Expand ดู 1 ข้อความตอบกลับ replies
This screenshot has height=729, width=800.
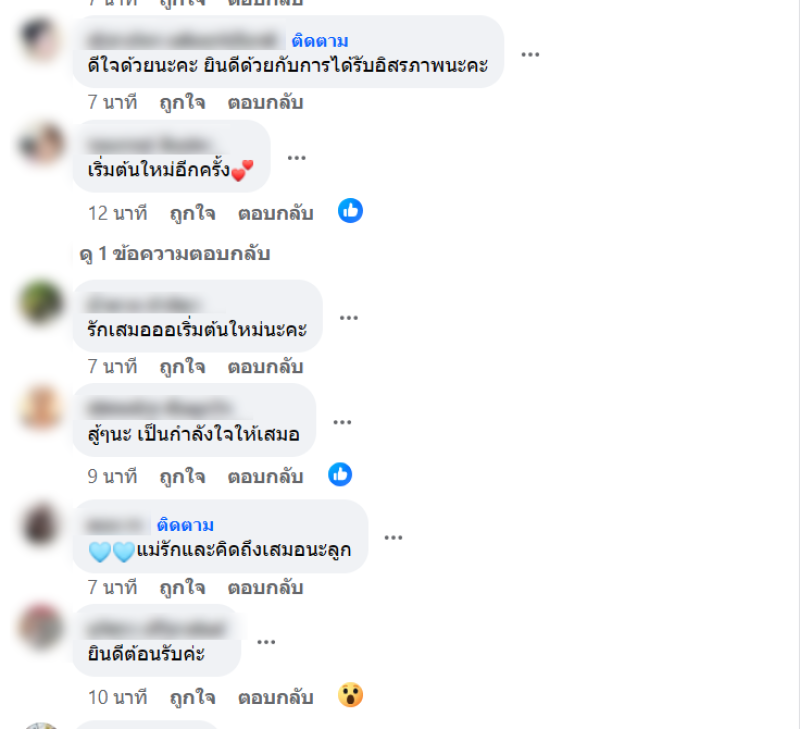[174, 254]
